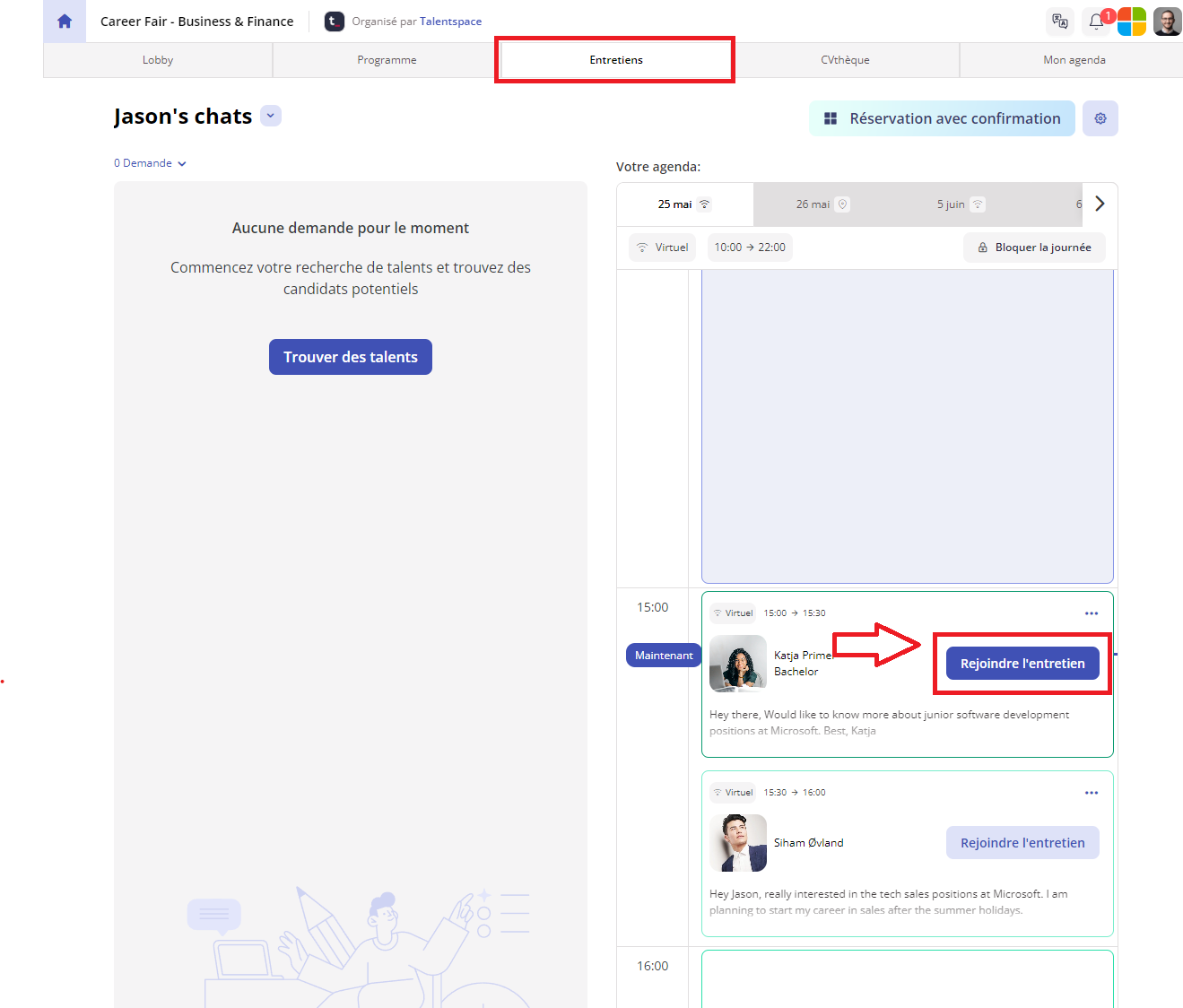Toggle Bloquer la journée
Screen dimensions: 1183x1008
click(x=1034, y=248)
